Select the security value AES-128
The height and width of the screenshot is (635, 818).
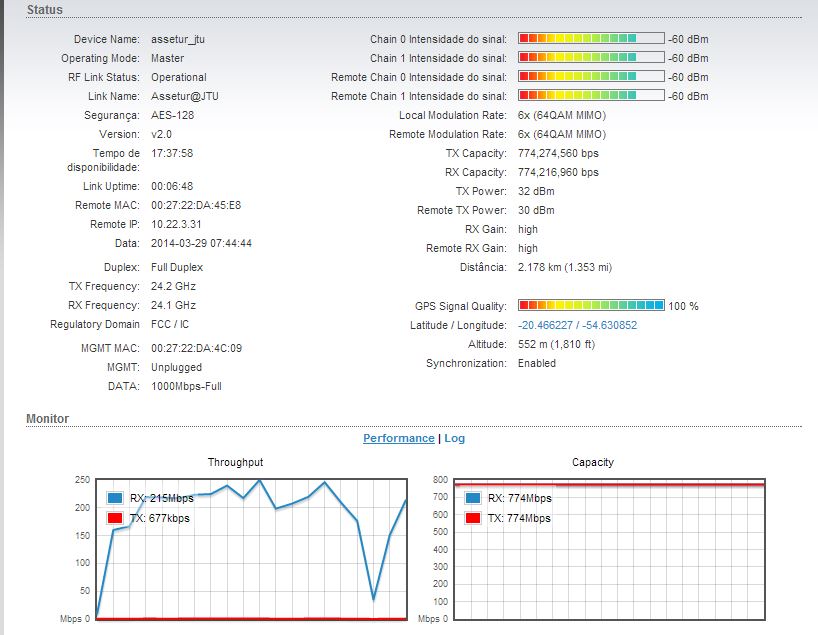coord(173,115)
